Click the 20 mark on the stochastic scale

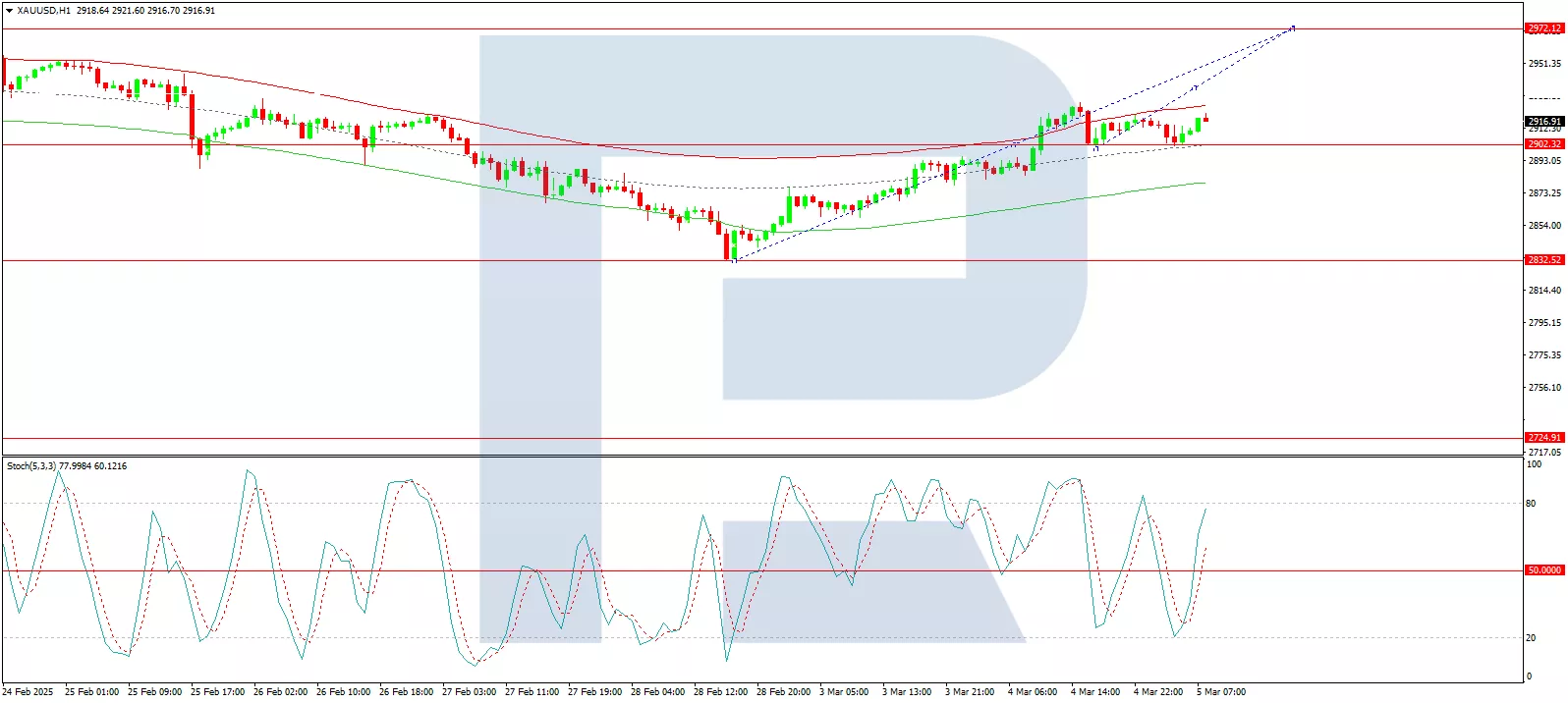click(1531, 638)
